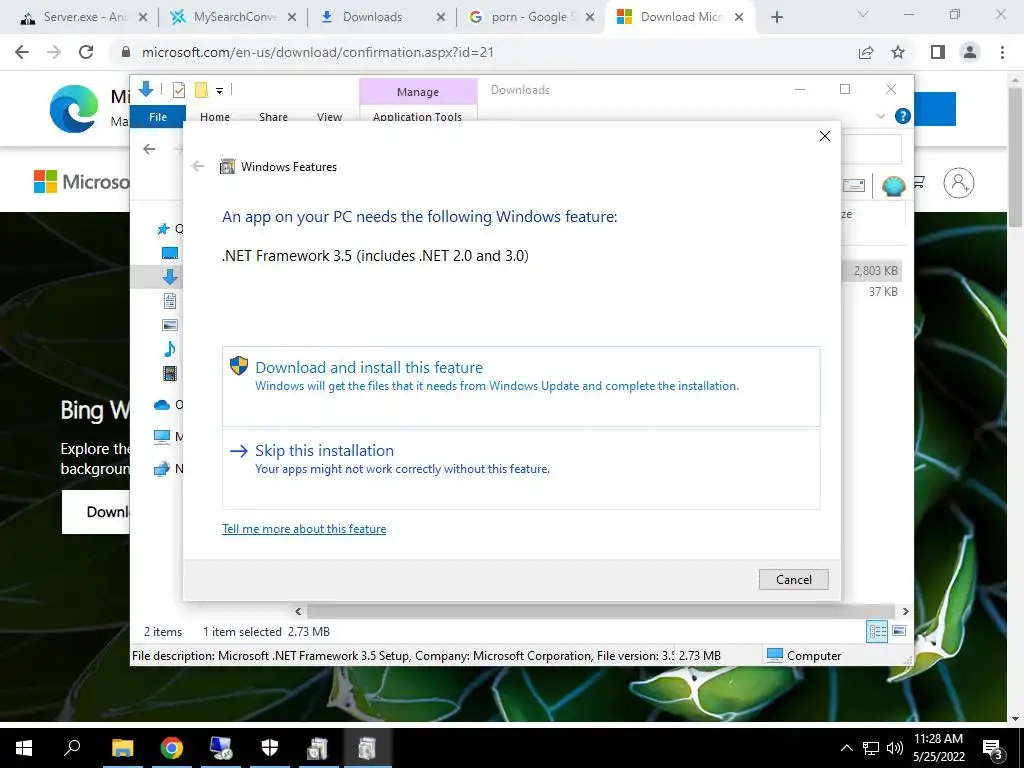Select This PC monitor in navigation pane
Viewport: 1024px width, 768px height.
(162, 436)
